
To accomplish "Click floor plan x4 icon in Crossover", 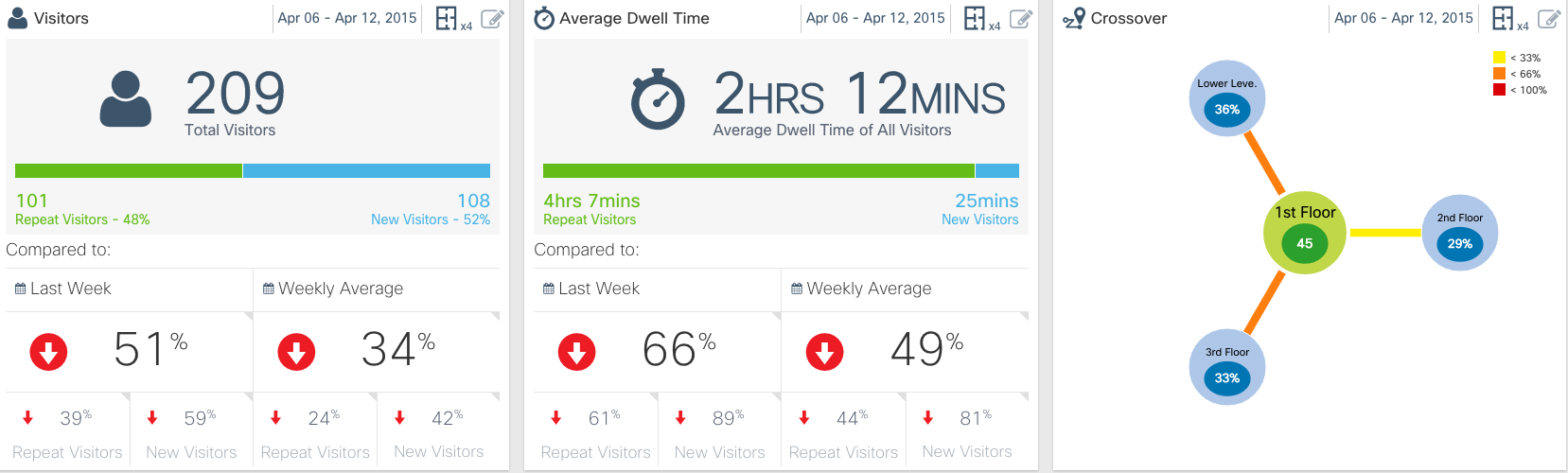I will click(1503, 18).
